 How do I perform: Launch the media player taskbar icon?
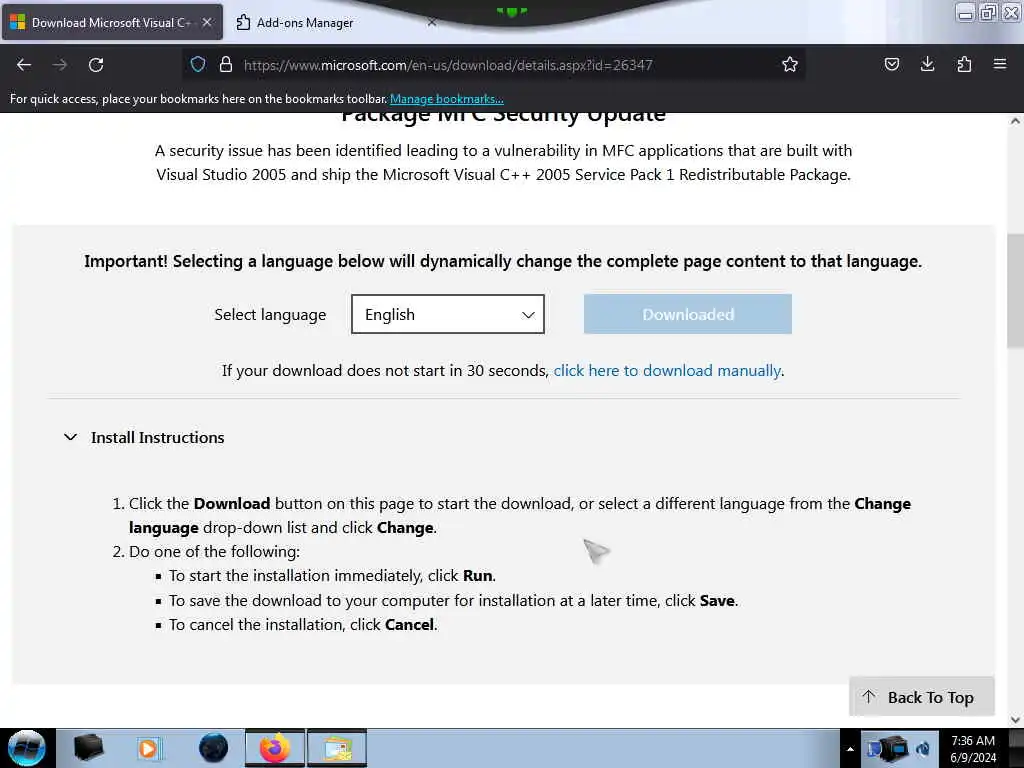coord(148,748)
